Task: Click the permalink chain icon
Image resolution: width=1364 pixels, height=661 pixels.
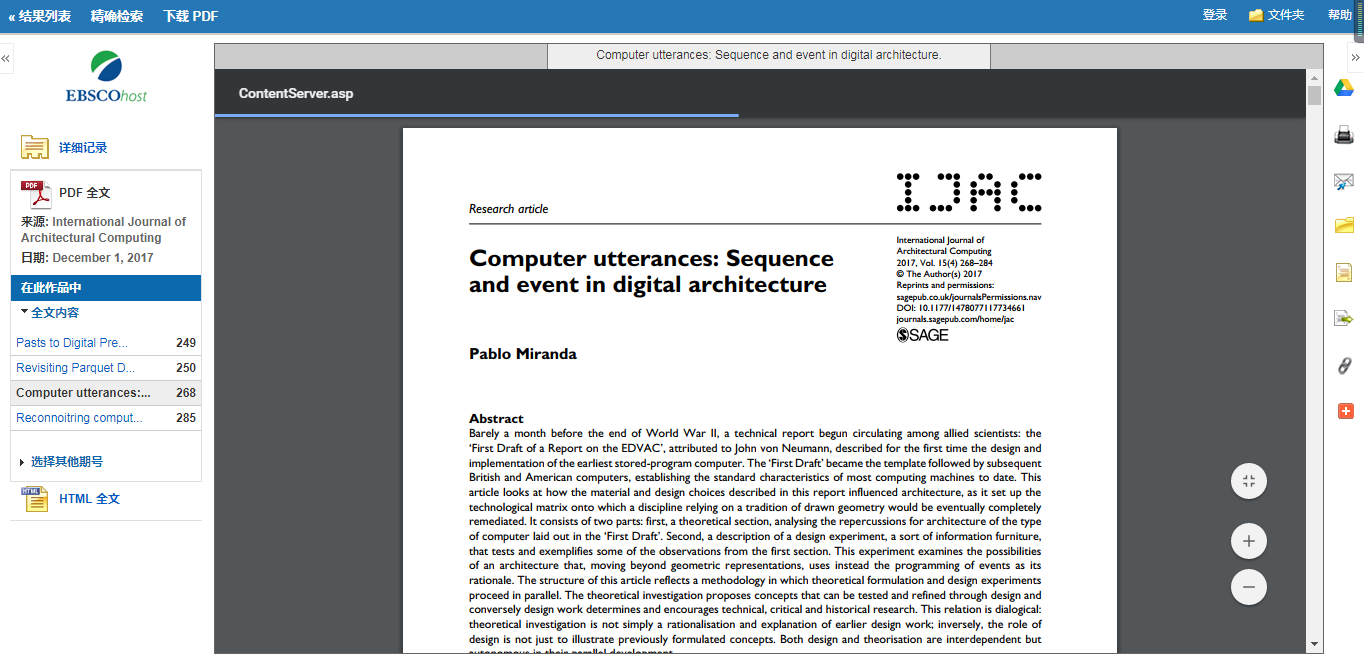Action: pos(1344,365)
